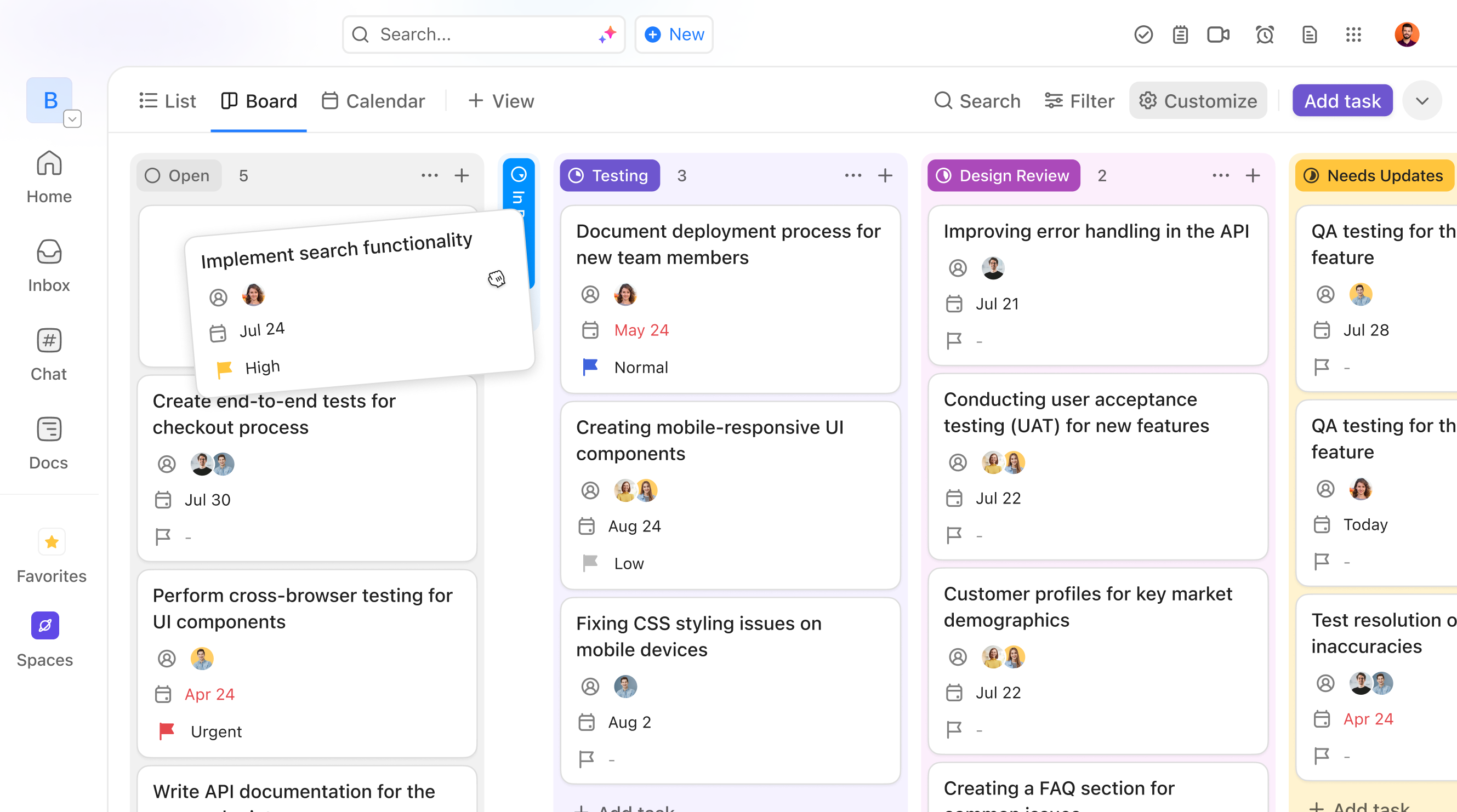Open the Home section in sidebar
Viewport: 1457px width, 812px height.
coord(49,178)
